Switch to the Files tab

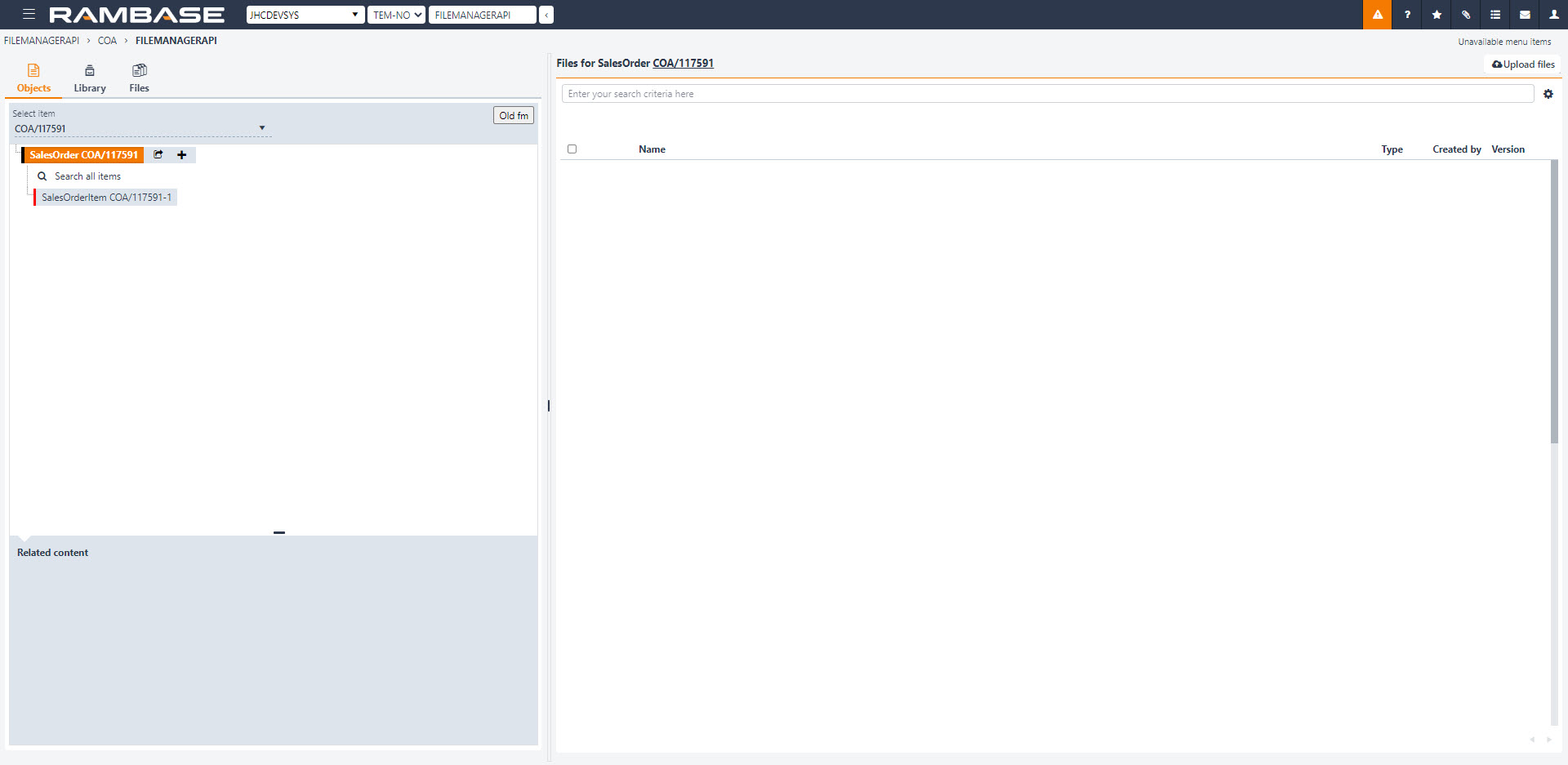(139, 77)
